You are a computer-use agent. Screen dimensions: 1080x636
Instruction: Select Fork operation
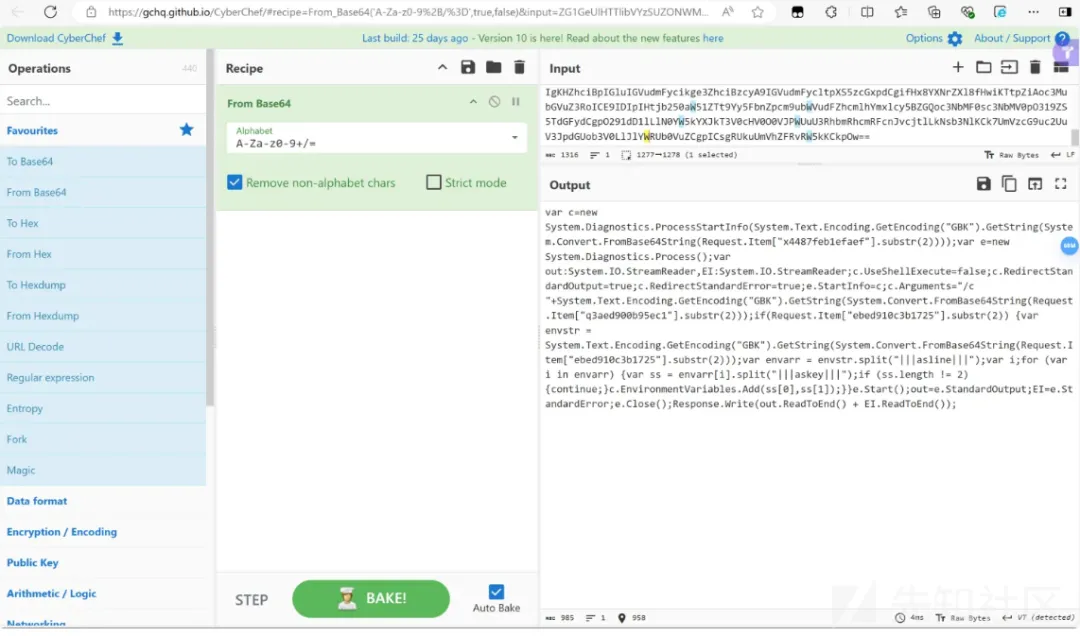tap(103, 439)
